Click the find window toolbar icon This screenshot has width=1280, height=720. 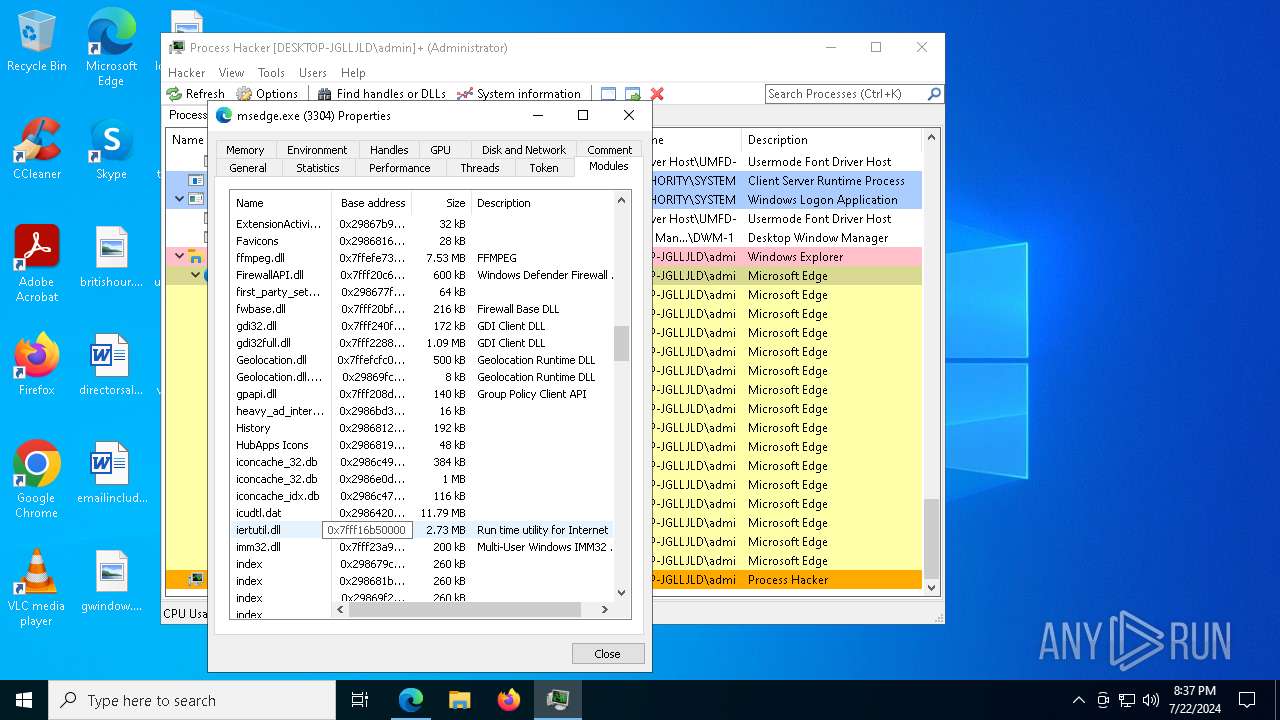pyautogui.click(x=608, y=94)
